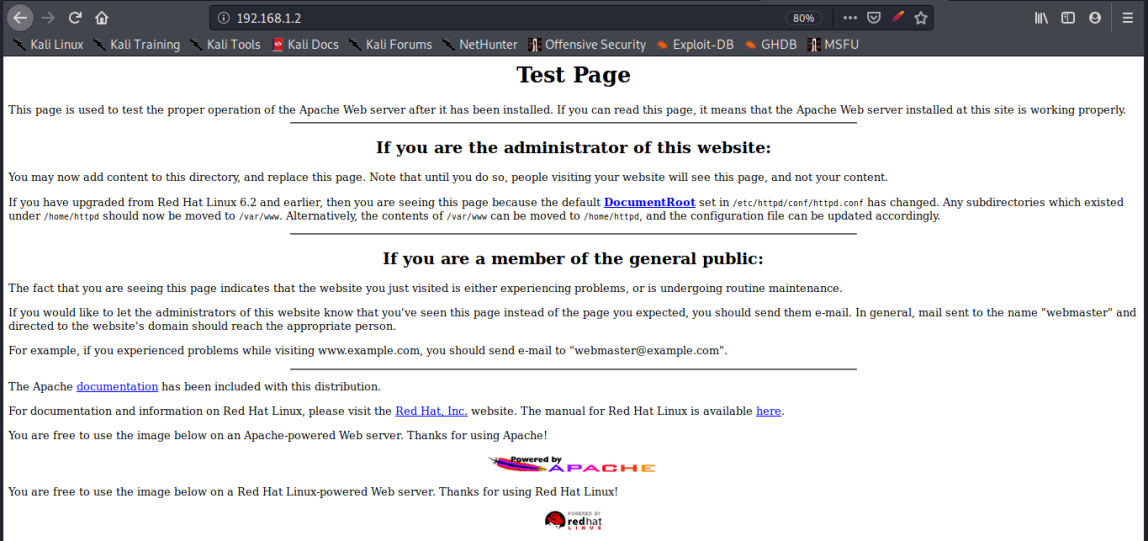
Task: Open Kali Linux bookmark
Action: coord(48,45)
